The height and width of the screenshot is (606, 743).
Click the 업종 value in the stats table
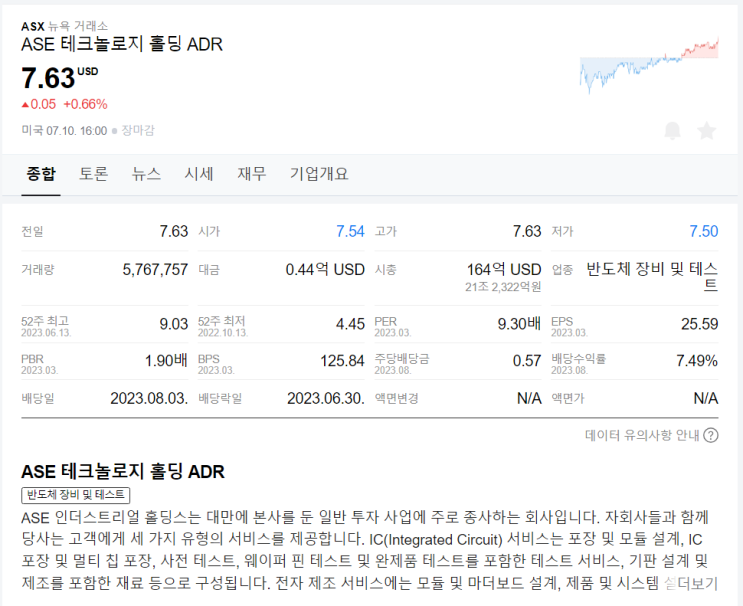[x=652, y=277]
